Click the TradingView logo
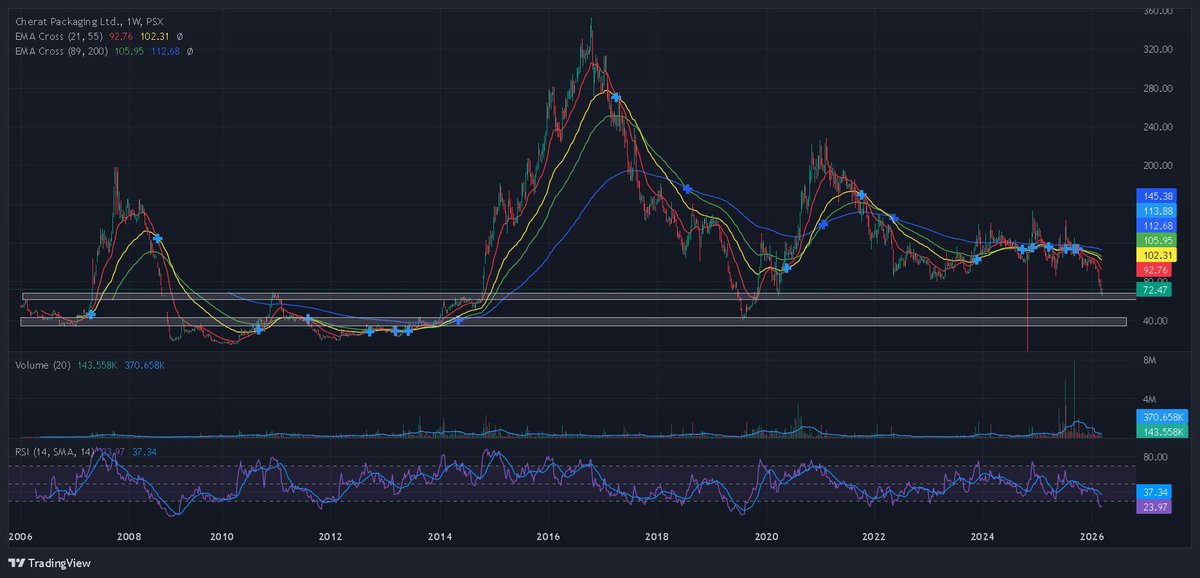 pyautogui.click(x=48, y=561)
